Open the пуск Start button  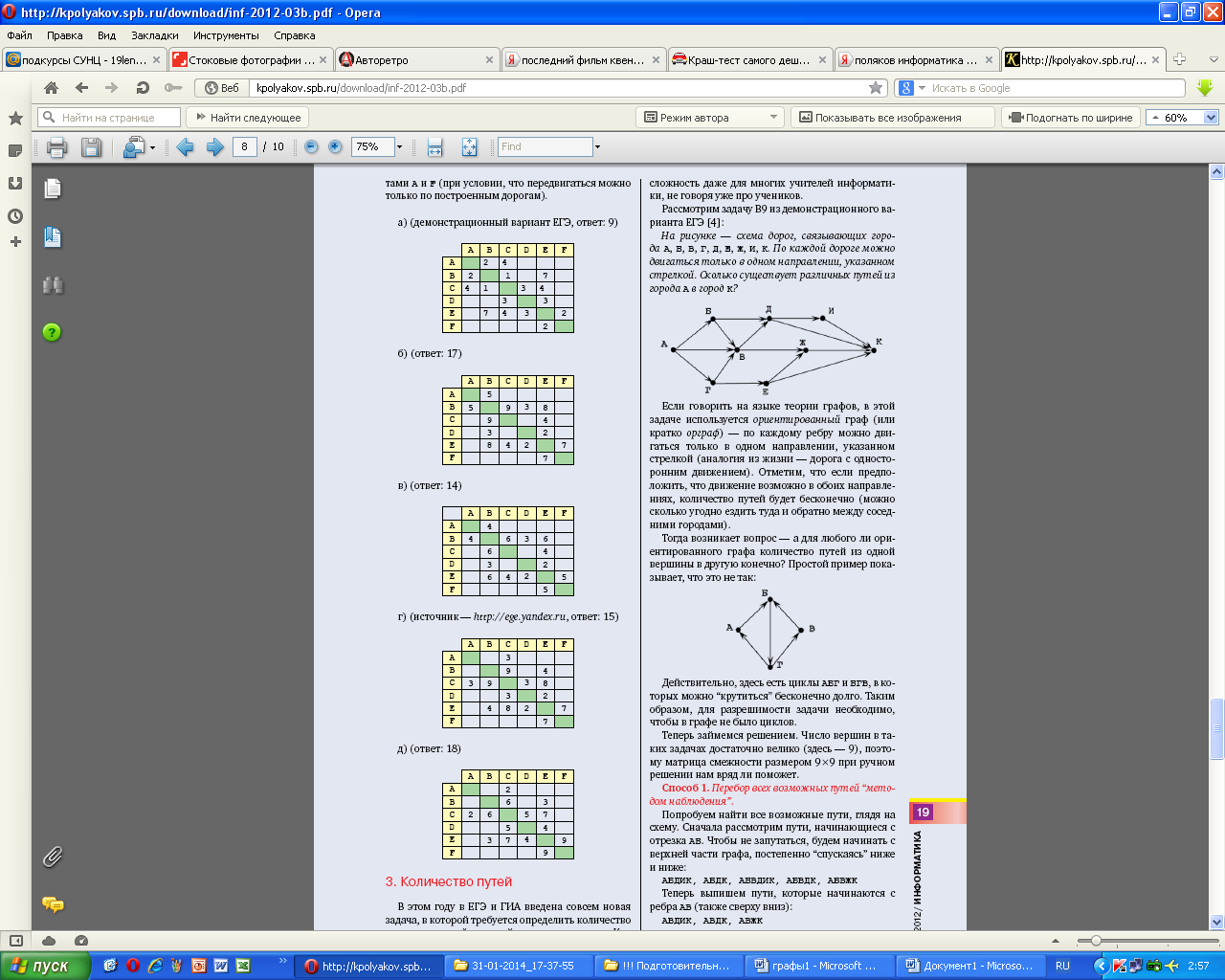44,966
